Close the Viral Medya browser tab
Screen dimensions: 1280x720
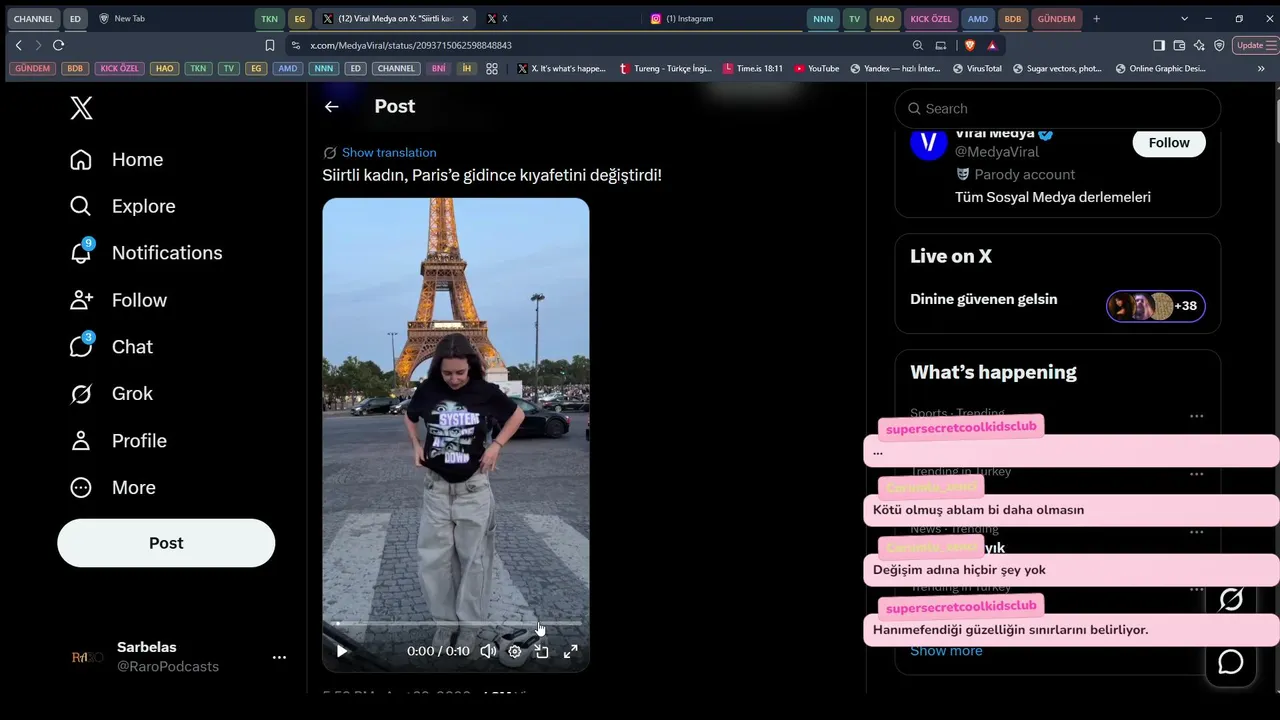(465, 19)
